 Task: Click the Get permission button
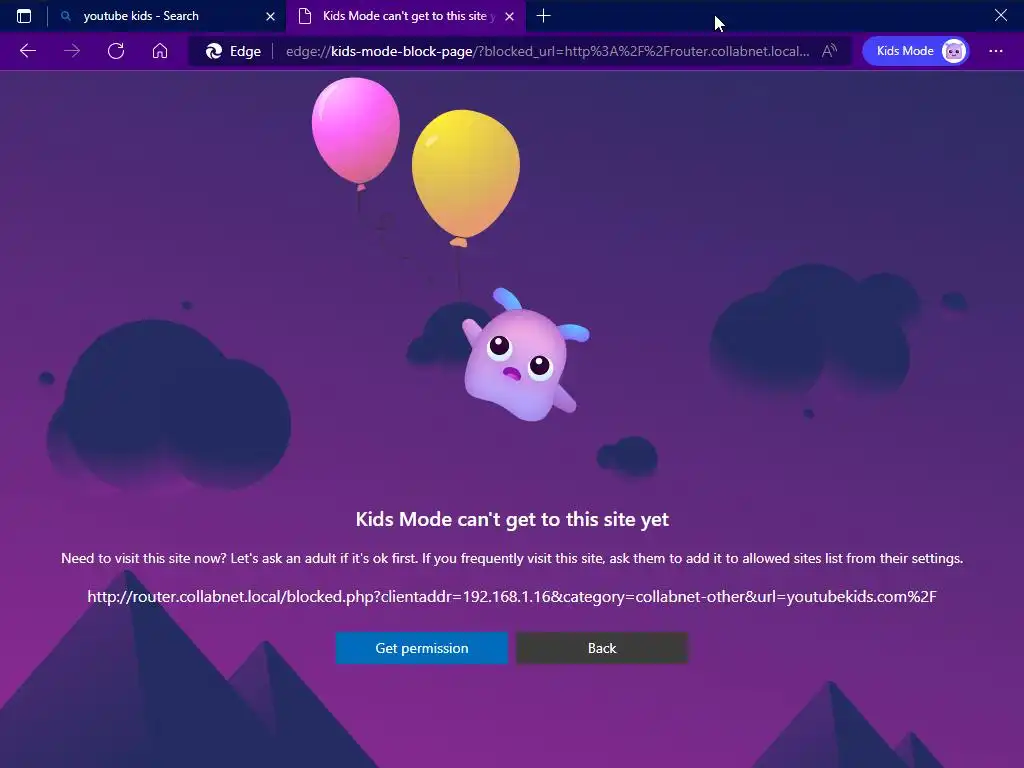(x=422, y=648)
